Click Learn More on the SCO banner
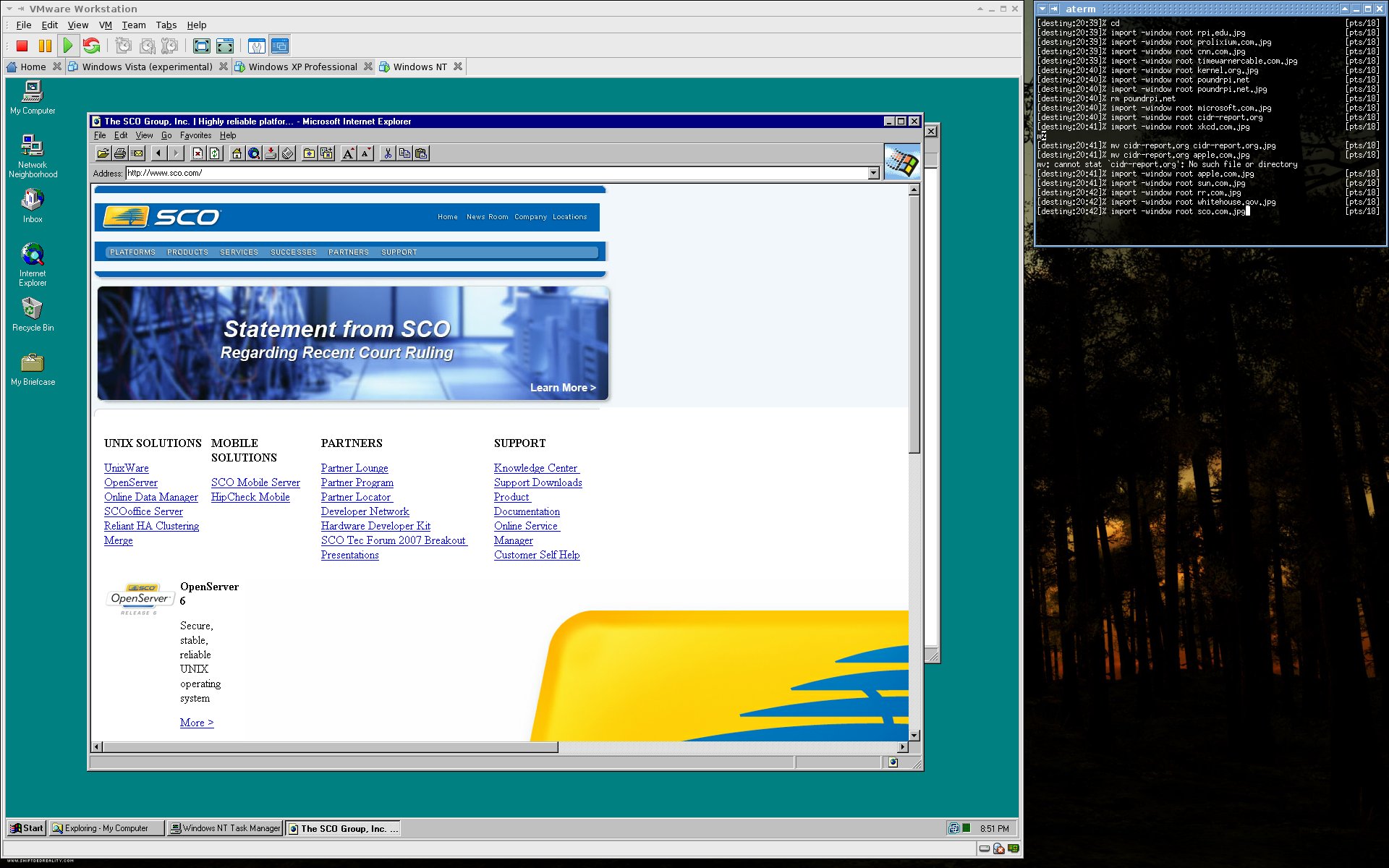Image resolution: width=1389 pixels, height=868 pixels. coord(563,388)
